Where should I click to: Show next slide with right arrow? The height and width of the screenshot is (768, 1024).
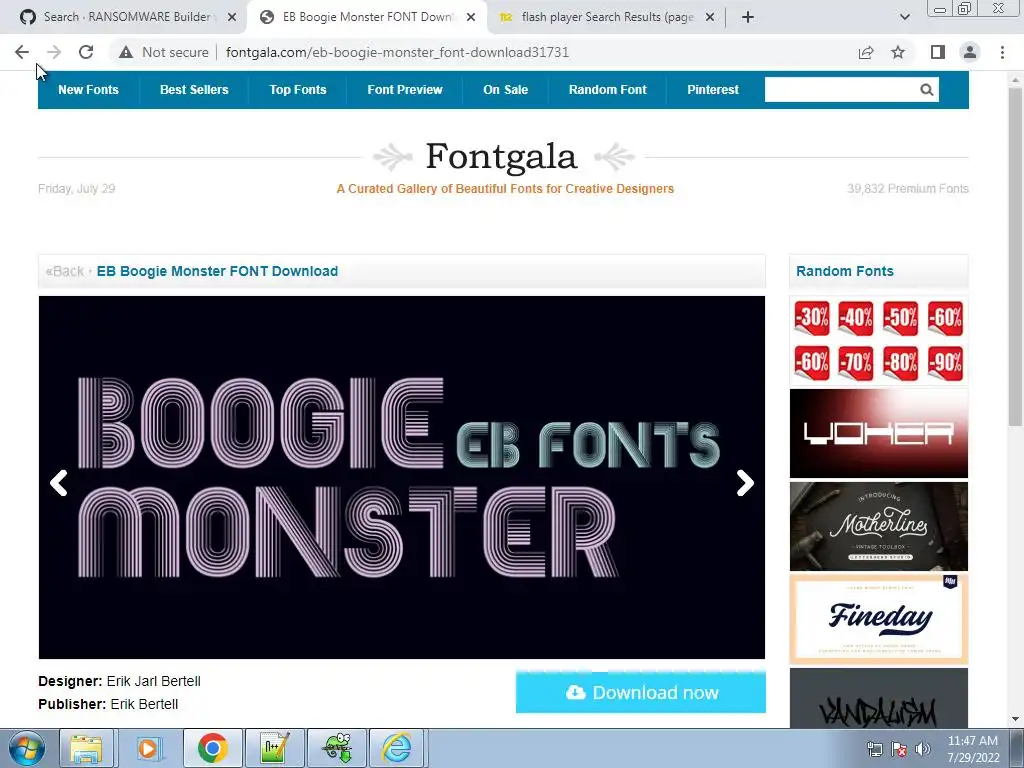[744, 483]
